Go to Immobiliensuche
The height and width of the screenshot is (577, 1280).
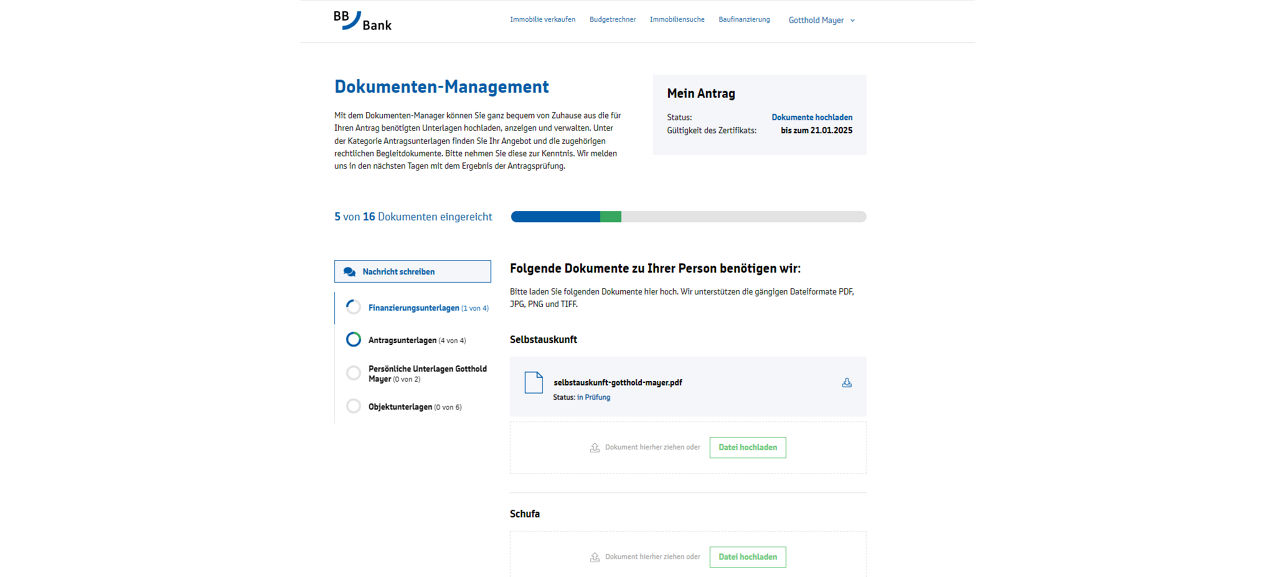click(x=677, y=20)
